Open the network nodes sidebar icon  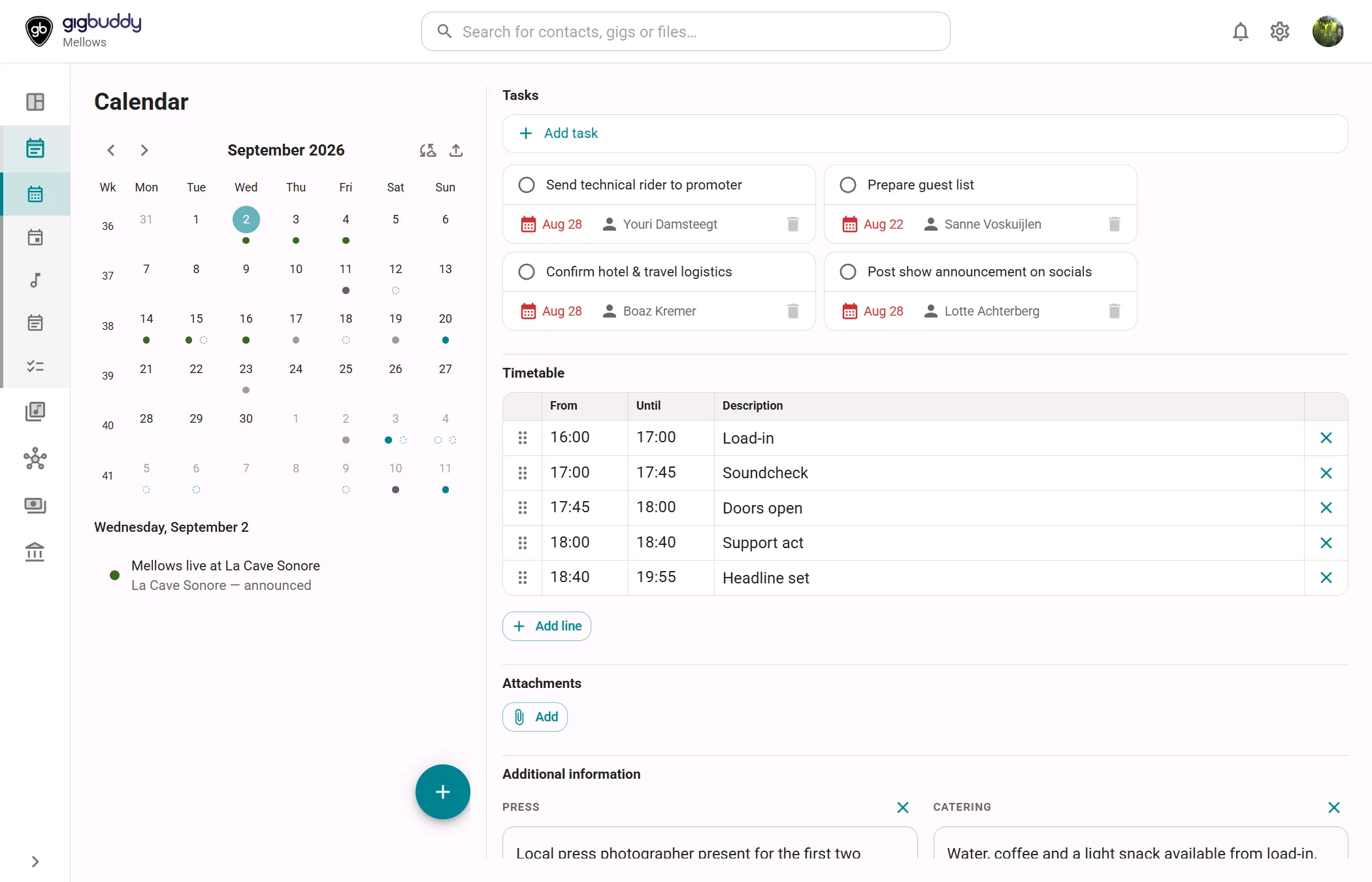pyautogui.click(x=35, y=459)
